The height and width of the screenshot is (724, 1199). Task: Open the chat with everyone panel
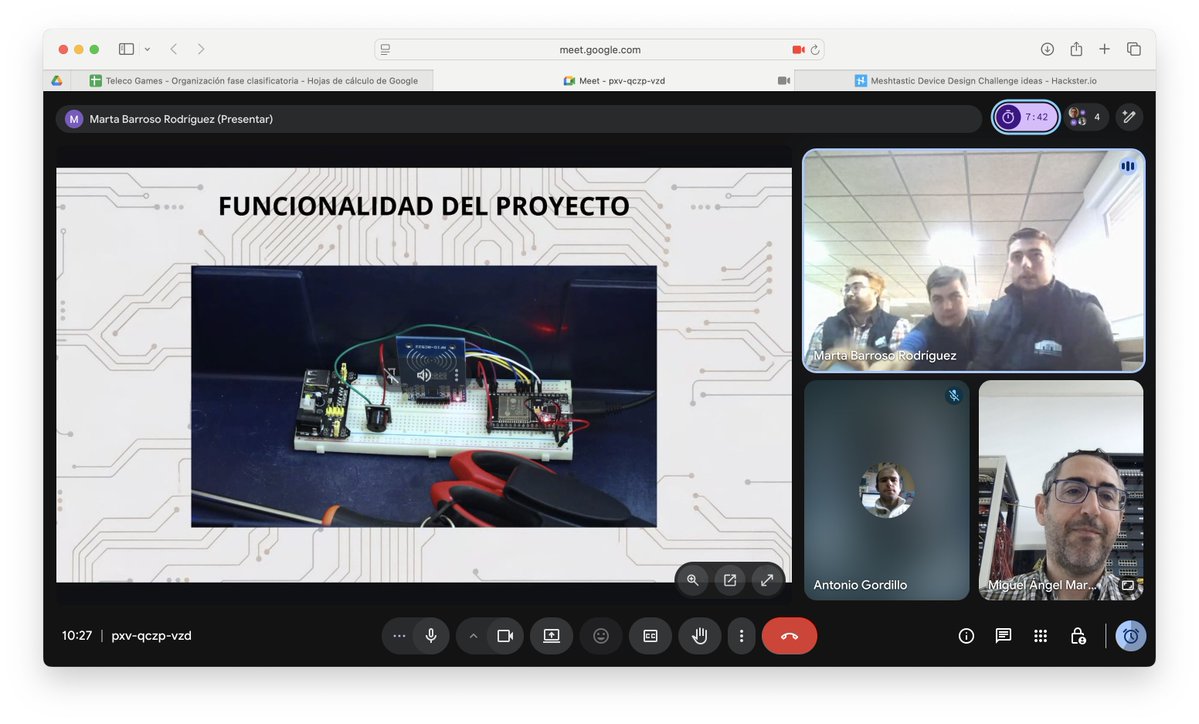click(1003, 636)
